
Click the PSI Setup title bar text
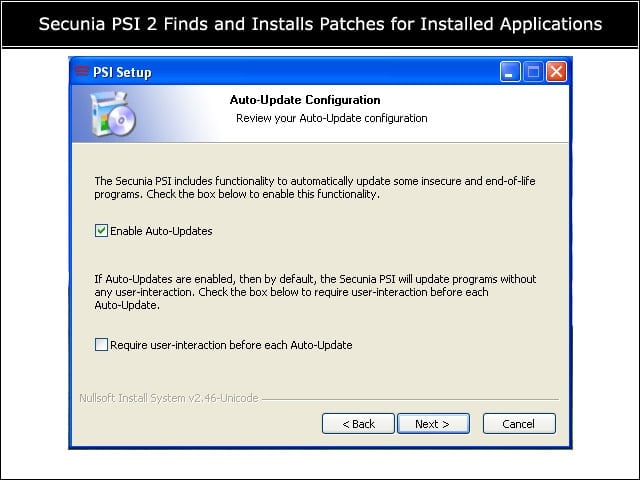tap(122, 72)
